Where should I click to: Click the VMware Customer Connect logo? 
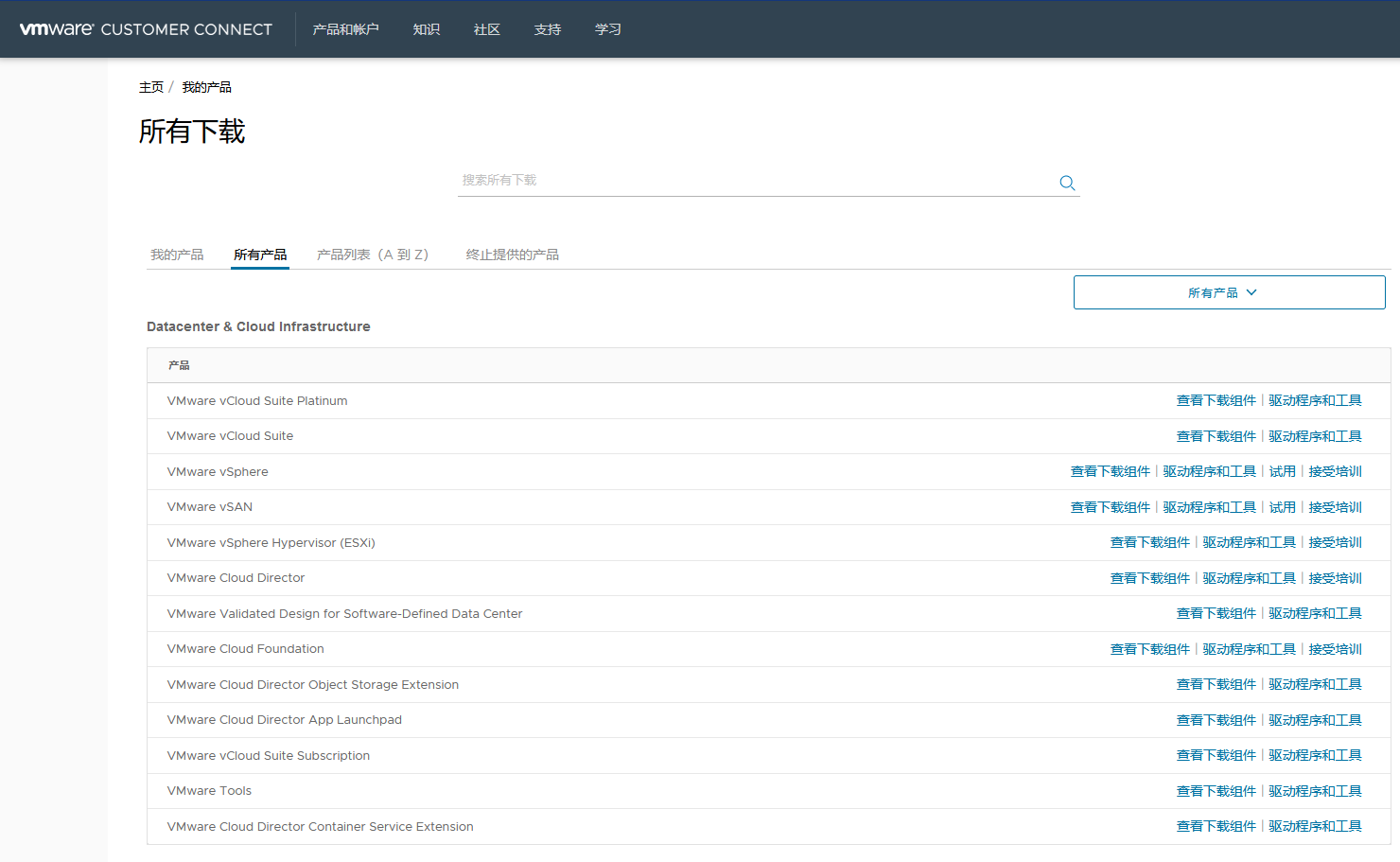tap(146, 29)
